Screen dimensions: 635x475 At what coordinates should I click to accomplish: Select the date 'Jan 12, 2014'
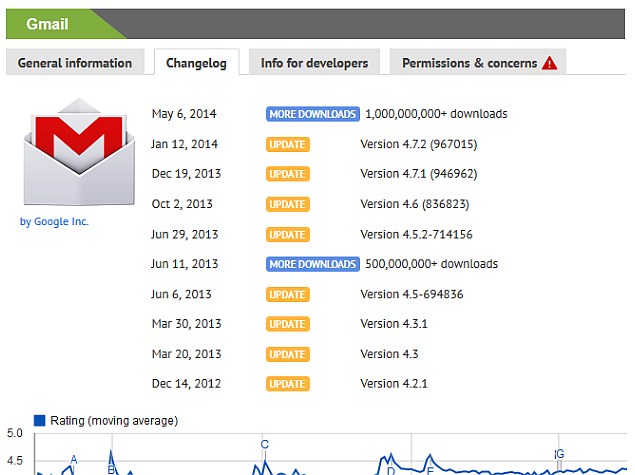(184, 144)
